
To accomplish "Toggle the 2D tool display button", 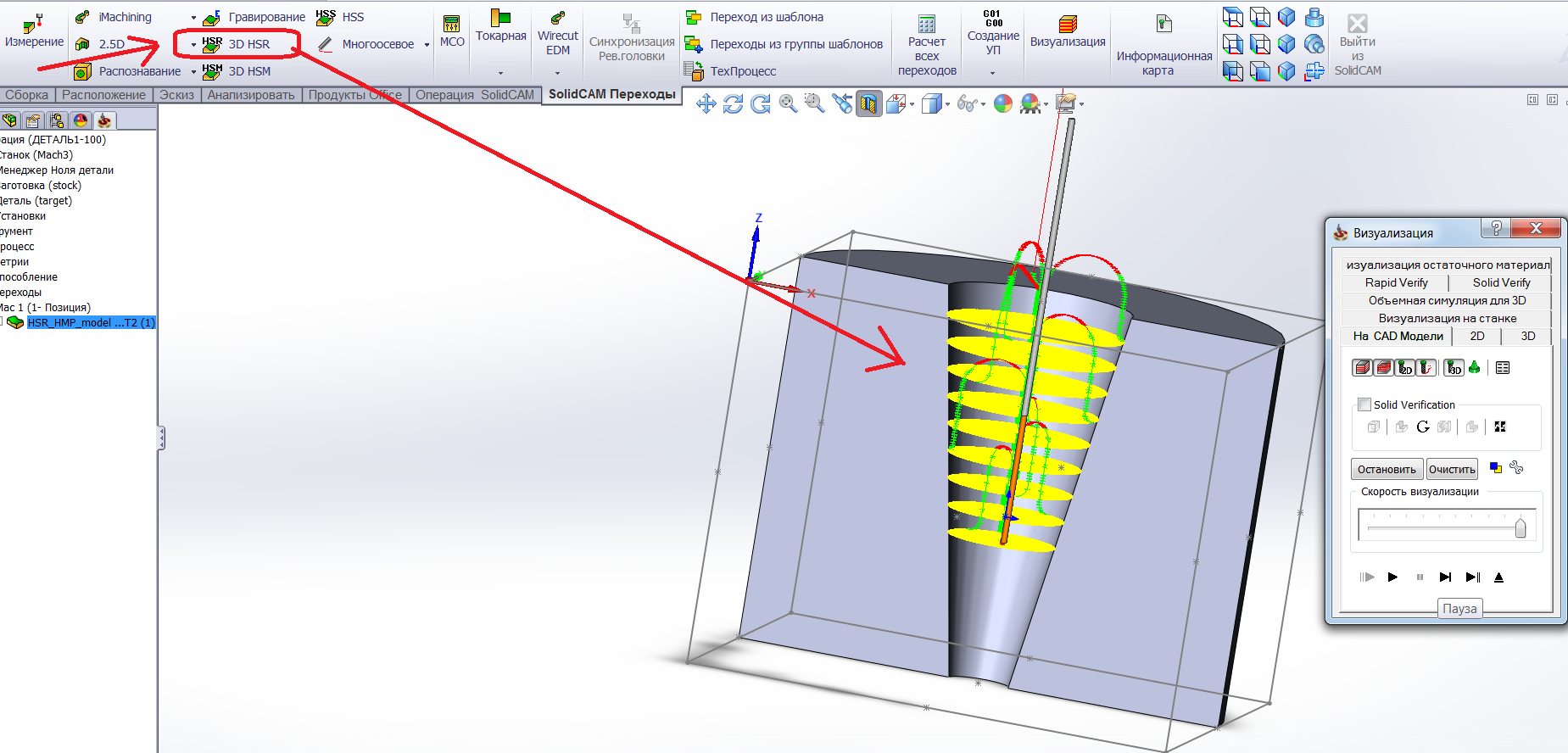I will tap(1405, 367).
